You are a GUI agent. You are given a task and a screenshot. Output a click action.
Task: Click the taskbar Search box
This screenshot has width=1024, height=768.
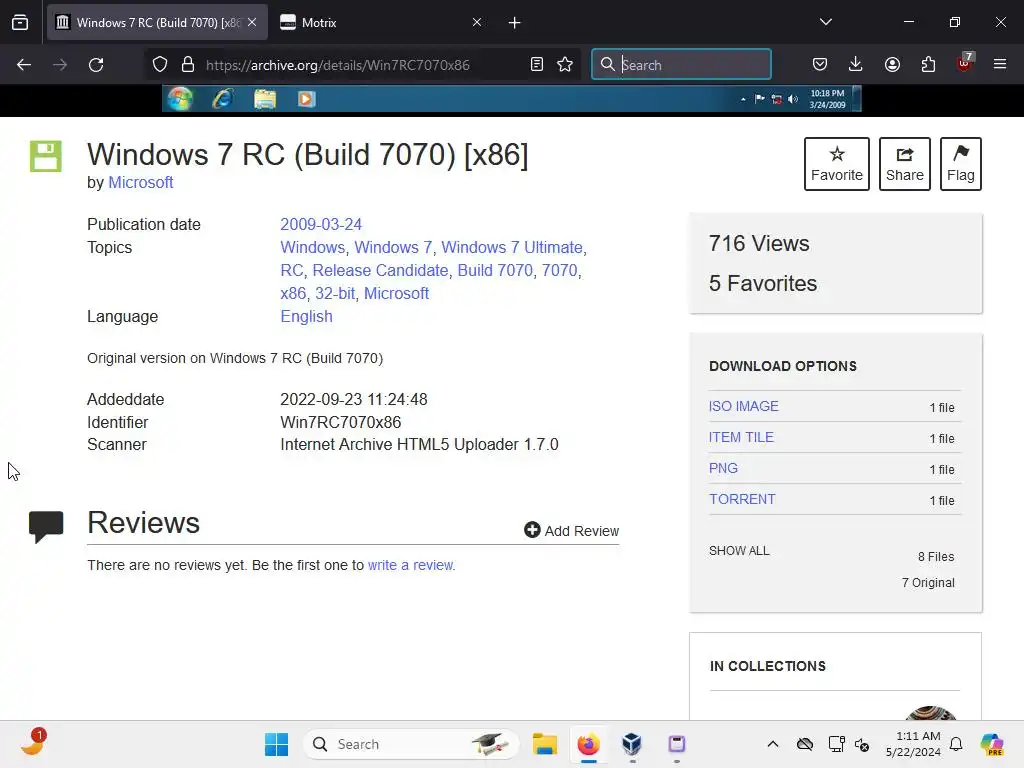pyautogui.click(x=411, y=744)
